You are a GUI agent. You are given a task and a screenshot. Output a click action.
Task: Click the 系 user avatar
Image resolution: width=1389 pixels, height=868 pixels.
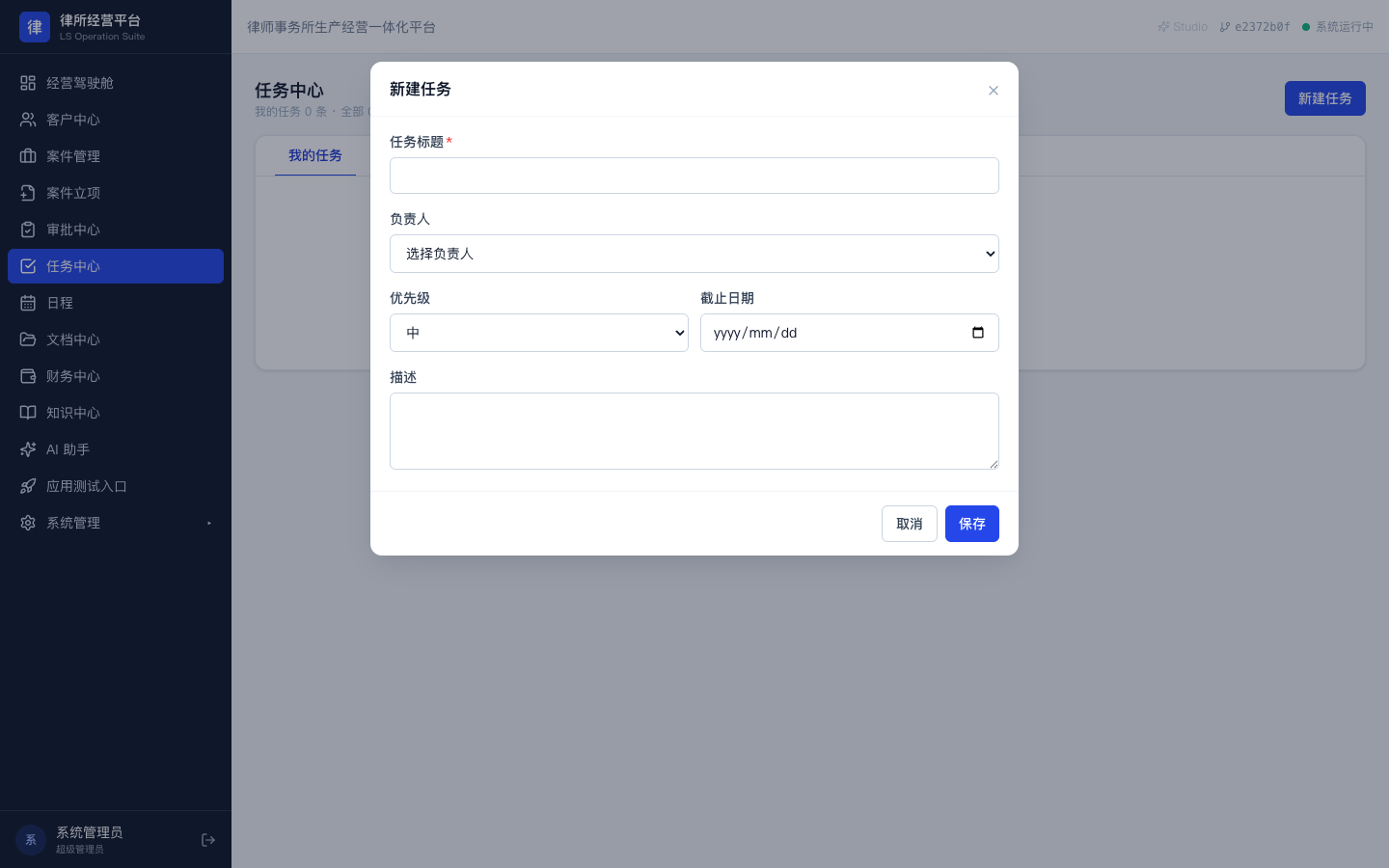coord(31,840)
